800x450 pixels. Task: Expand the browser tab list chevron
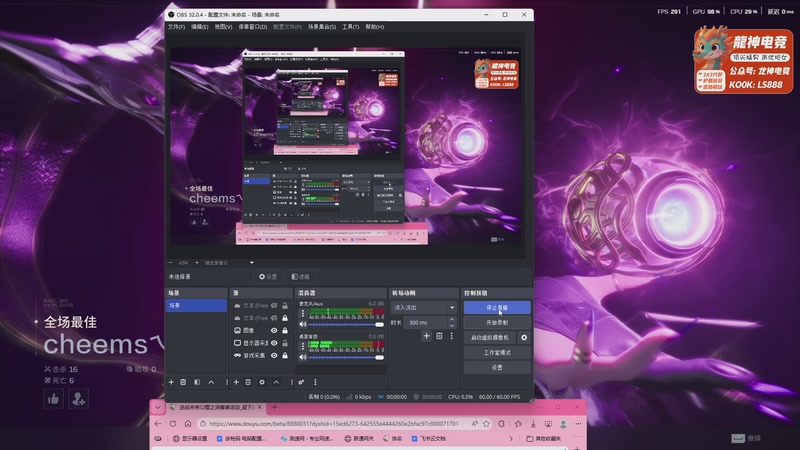coord(158,407)
